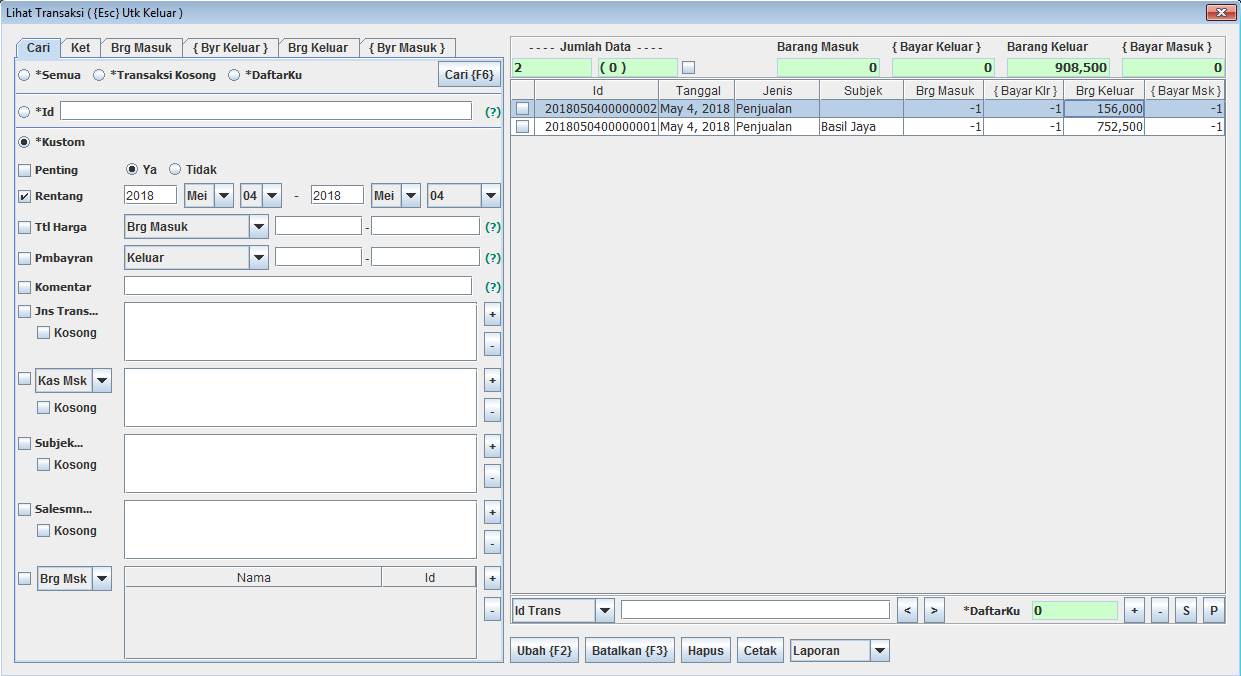Open the Ttl Harga 'Brg Masuk' dropdown

(258, 227)
